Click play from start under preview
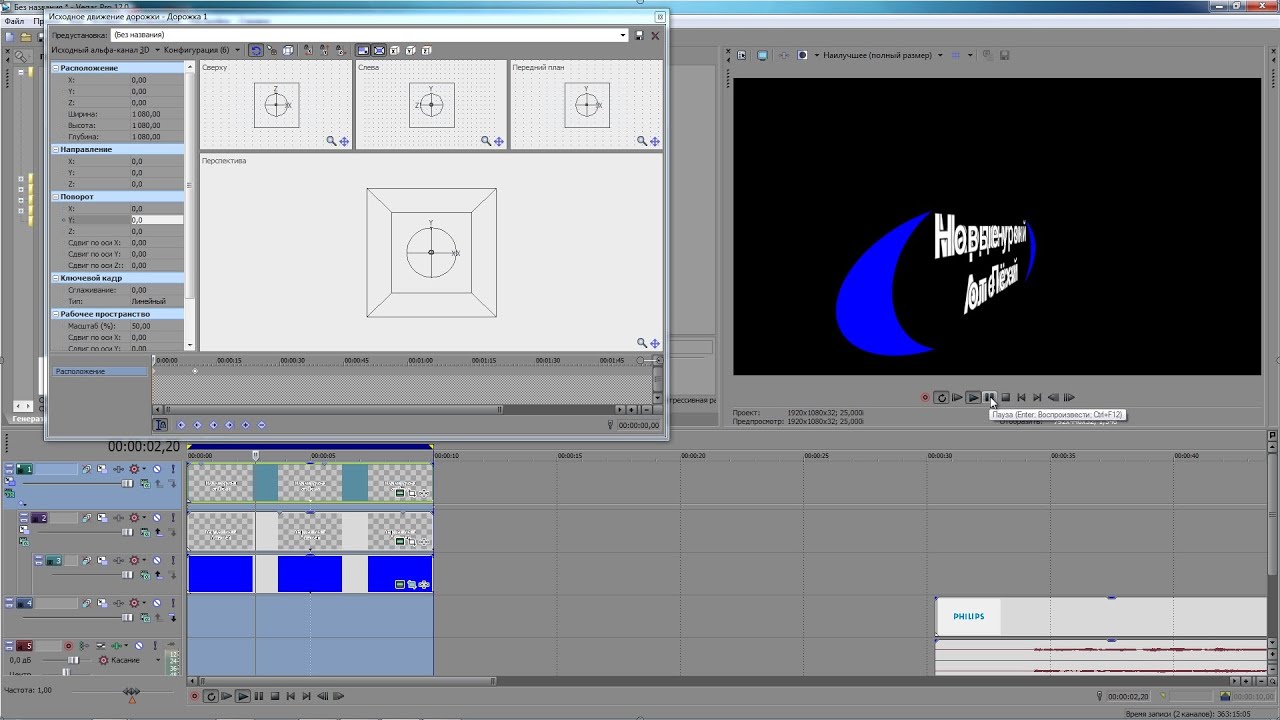This screenshot has width=1280, height=720. (957, 397)
